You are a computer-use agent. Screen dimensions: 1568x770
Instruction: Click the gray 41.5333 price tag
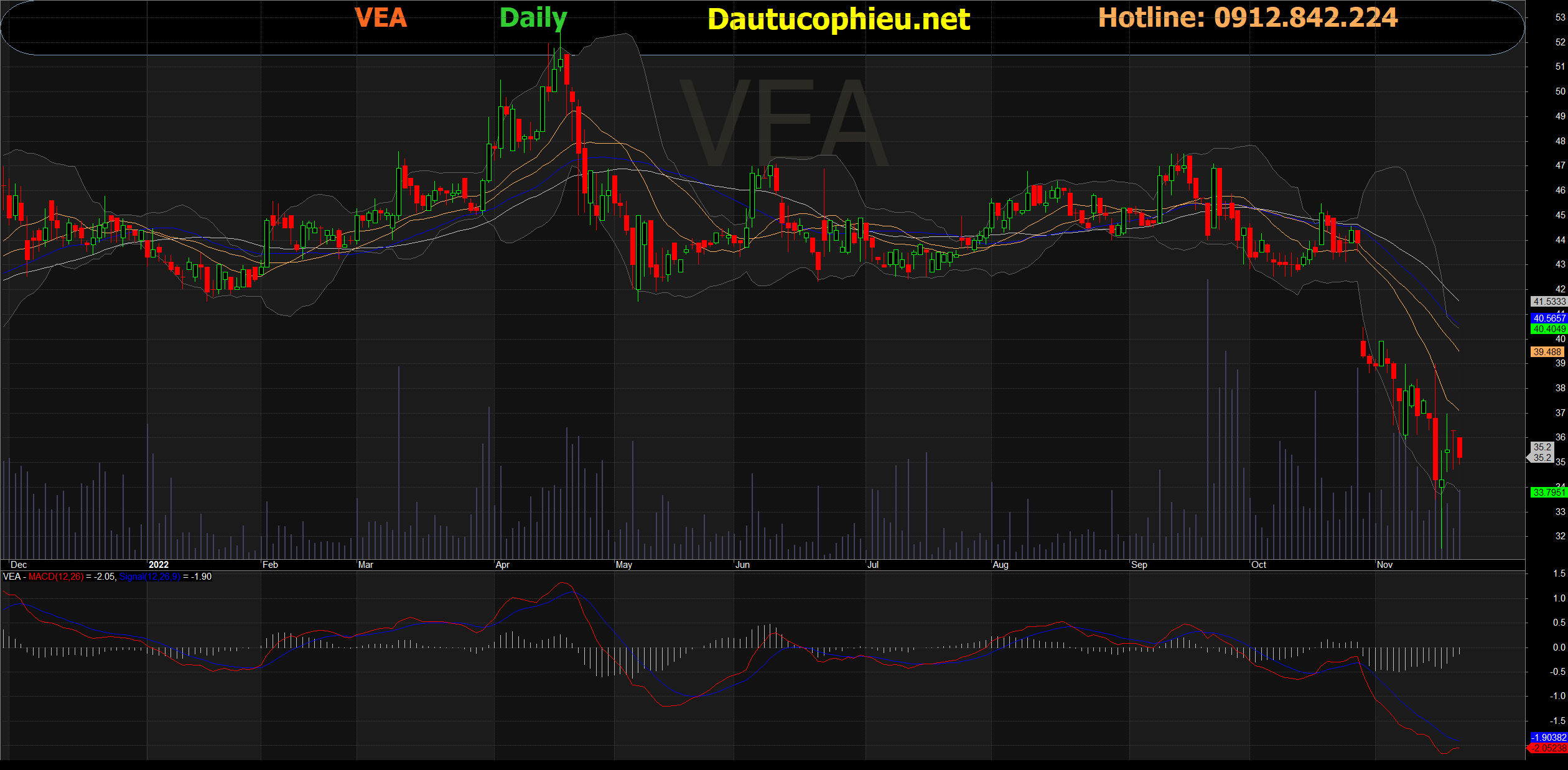click(1548, 301)
